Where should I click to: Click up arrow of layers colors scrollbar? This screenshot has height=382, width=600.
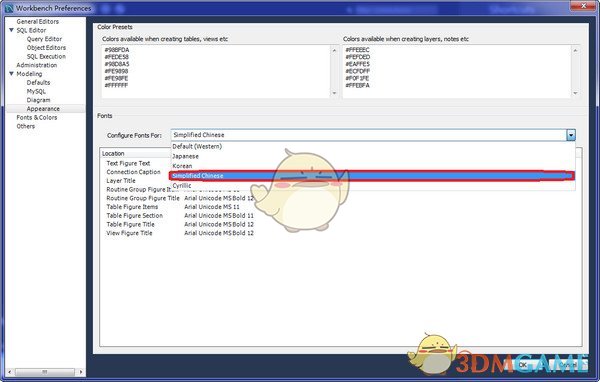(575, 50)
